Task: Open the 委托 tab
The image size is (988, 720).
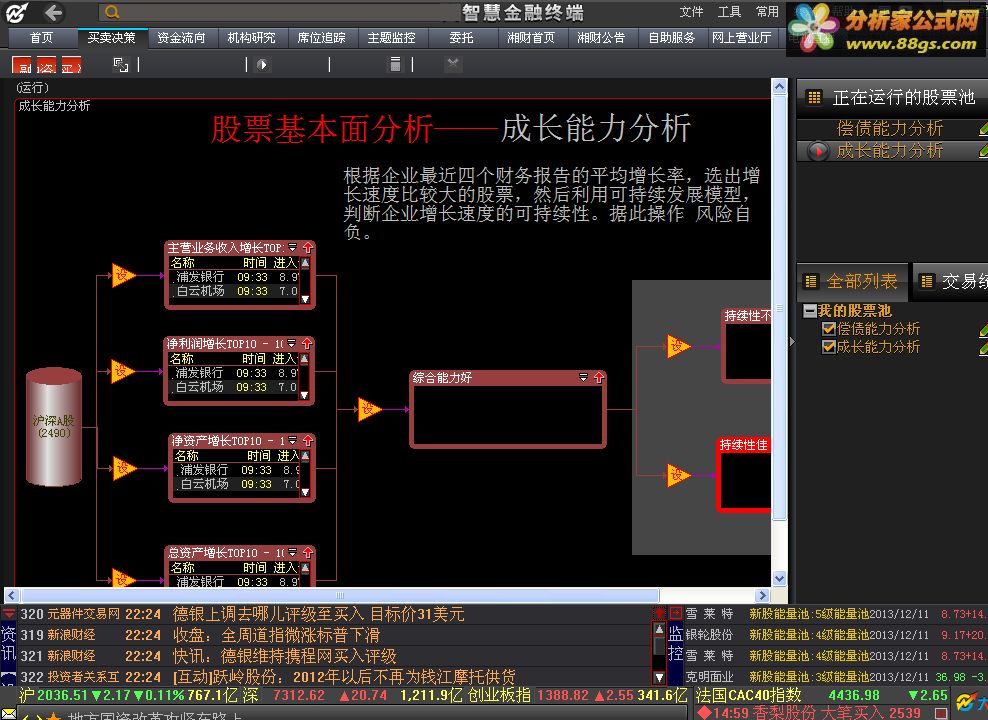Action: 461,38
